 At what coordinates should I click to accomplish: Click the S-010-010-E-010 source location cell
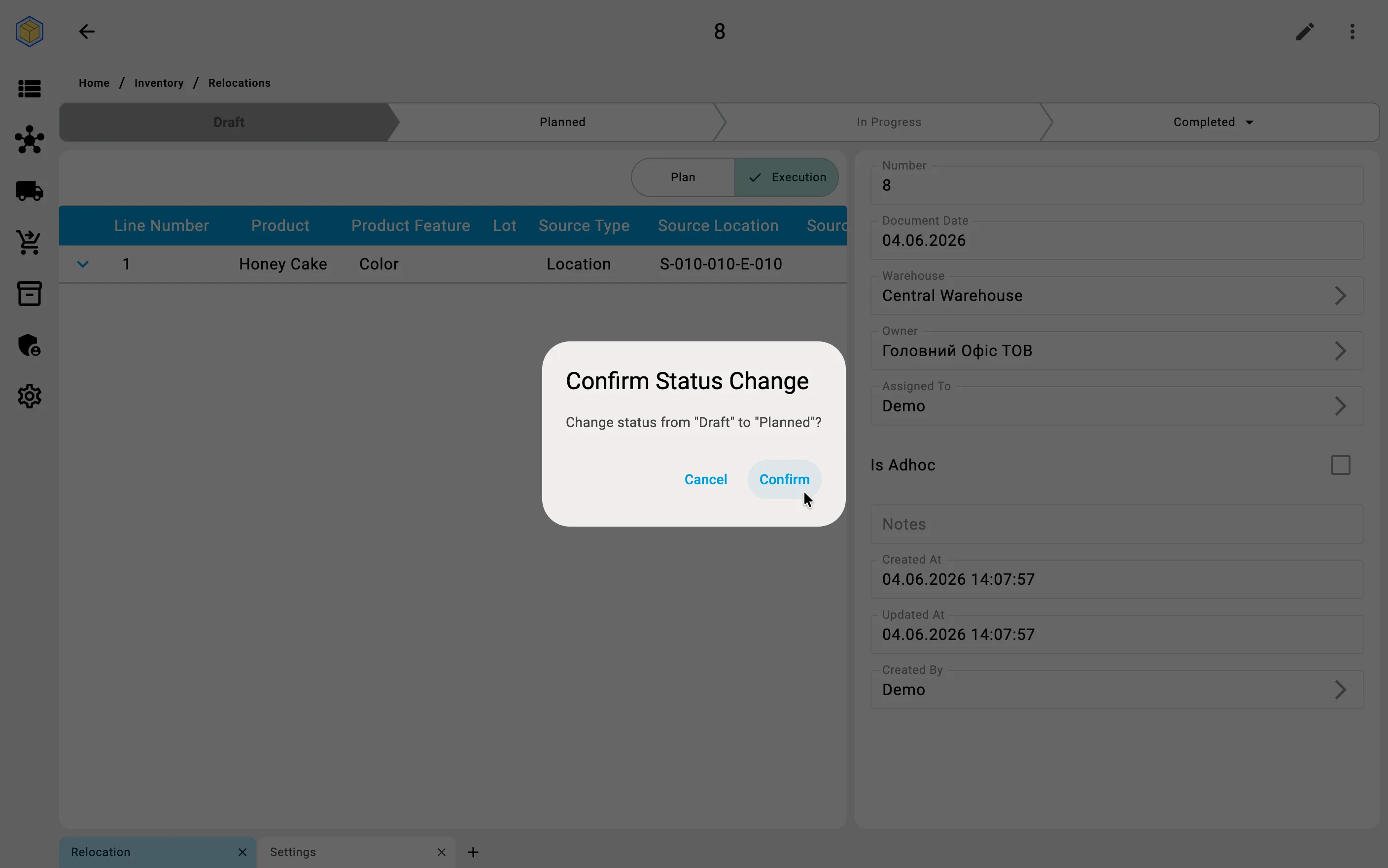721,264
